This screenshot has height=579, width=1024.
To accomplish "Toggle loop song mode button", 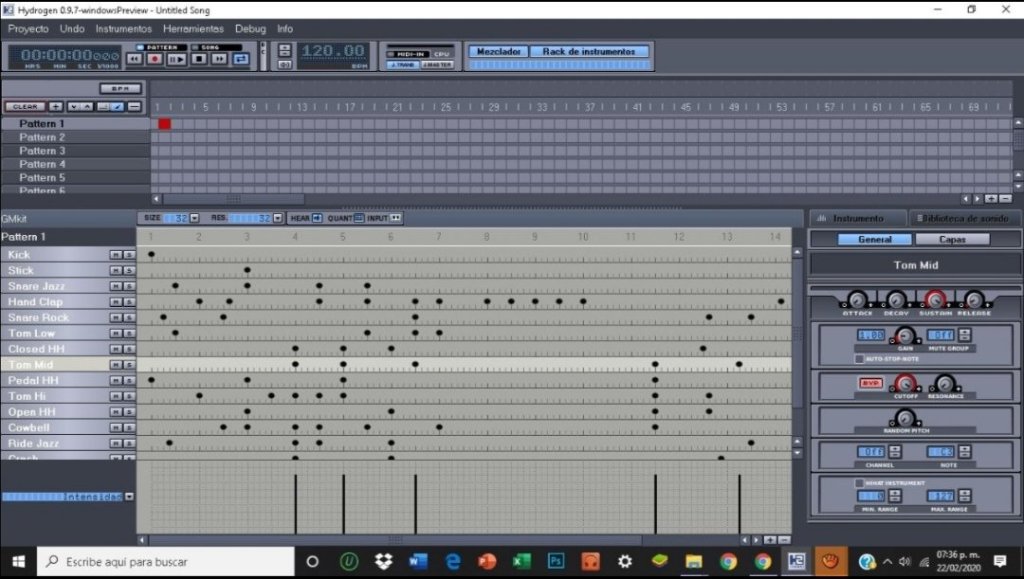I will coord(241,59).
